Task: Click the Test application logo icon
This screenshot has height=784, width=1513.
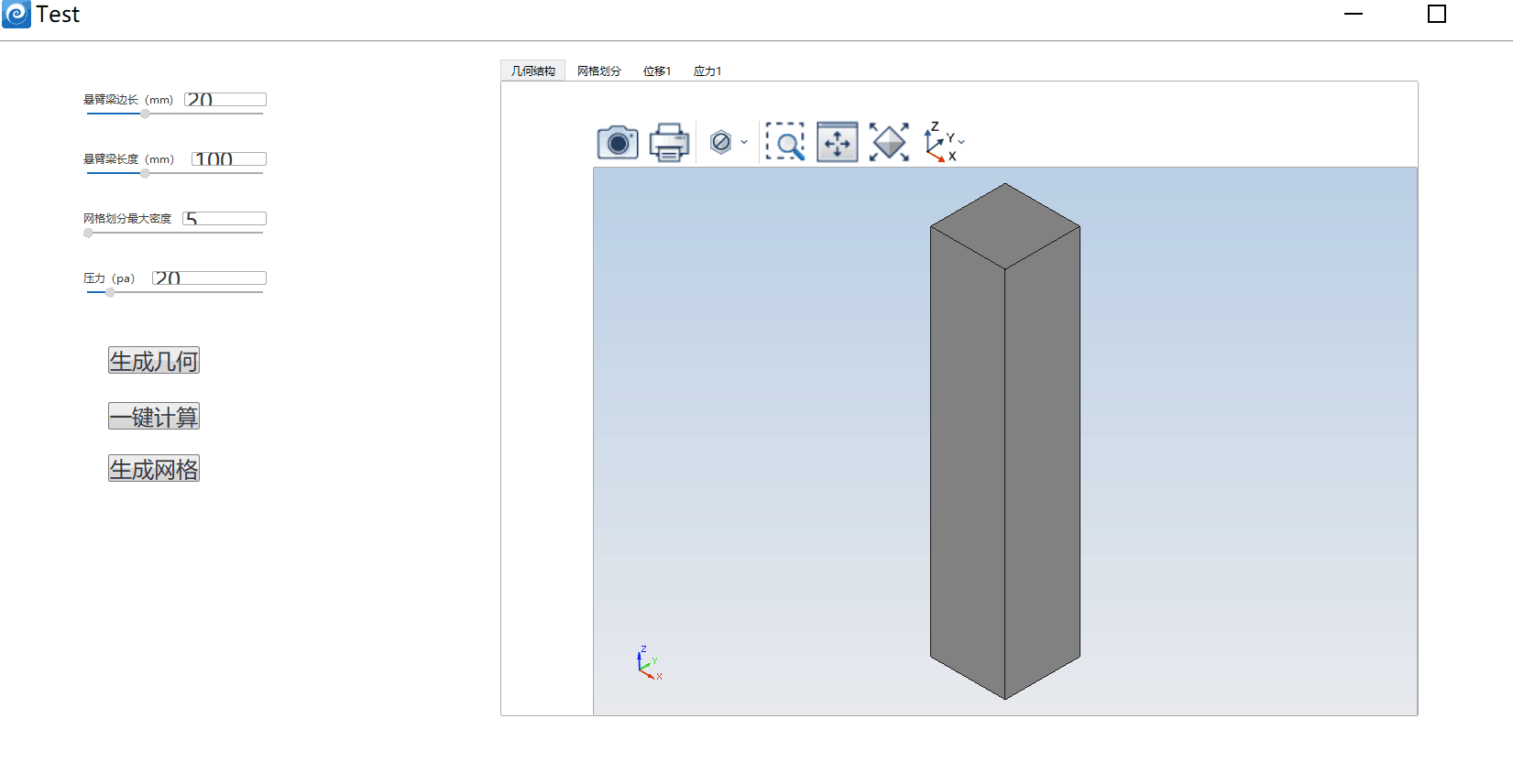Action: [16, 15]
